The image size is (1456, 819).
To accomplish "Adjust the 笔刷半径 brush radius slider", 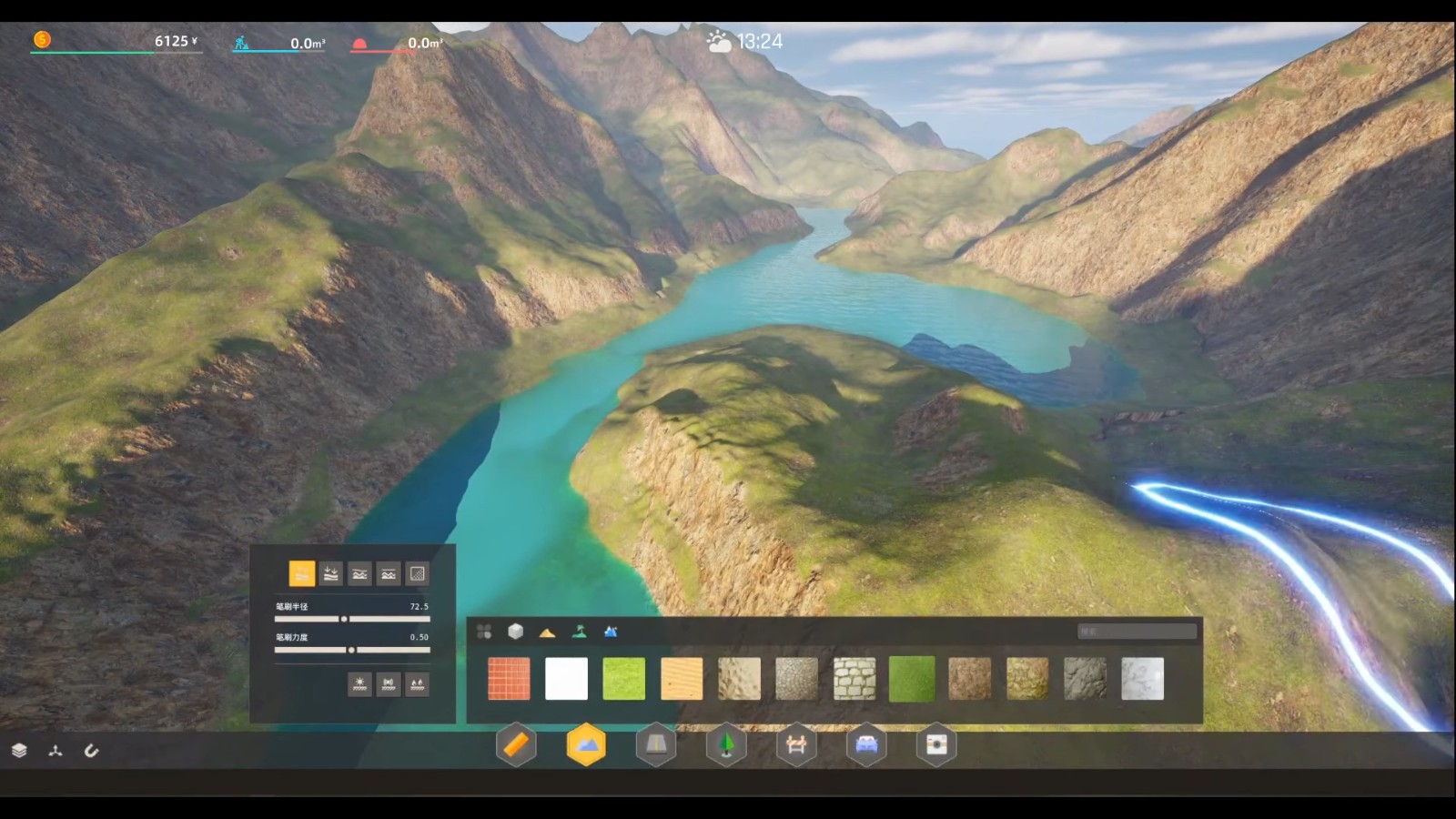I will coord(344,619).
